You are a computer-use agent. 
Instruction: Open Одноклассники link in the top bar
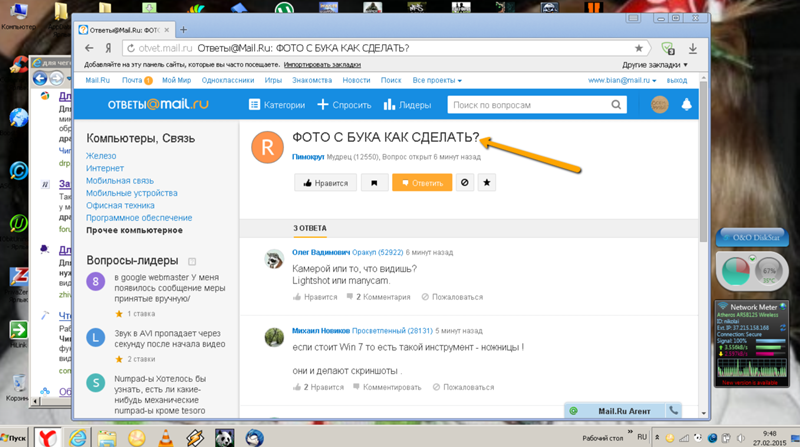coord(228,80)
